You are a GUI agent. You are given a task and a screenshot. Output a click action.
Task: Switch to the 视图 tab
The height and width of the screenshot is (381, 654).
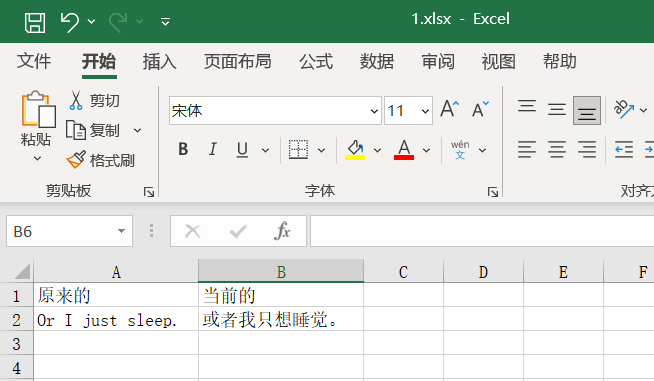point(499,62)
